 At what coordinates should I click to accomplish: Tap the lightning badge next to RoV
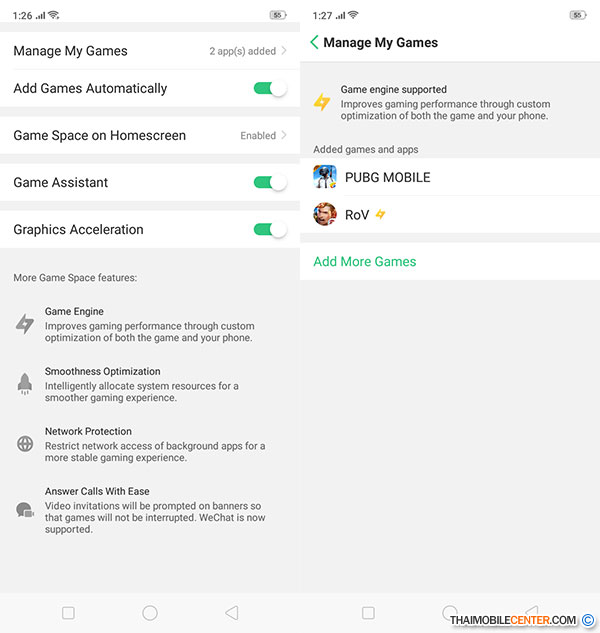point(380,215)
